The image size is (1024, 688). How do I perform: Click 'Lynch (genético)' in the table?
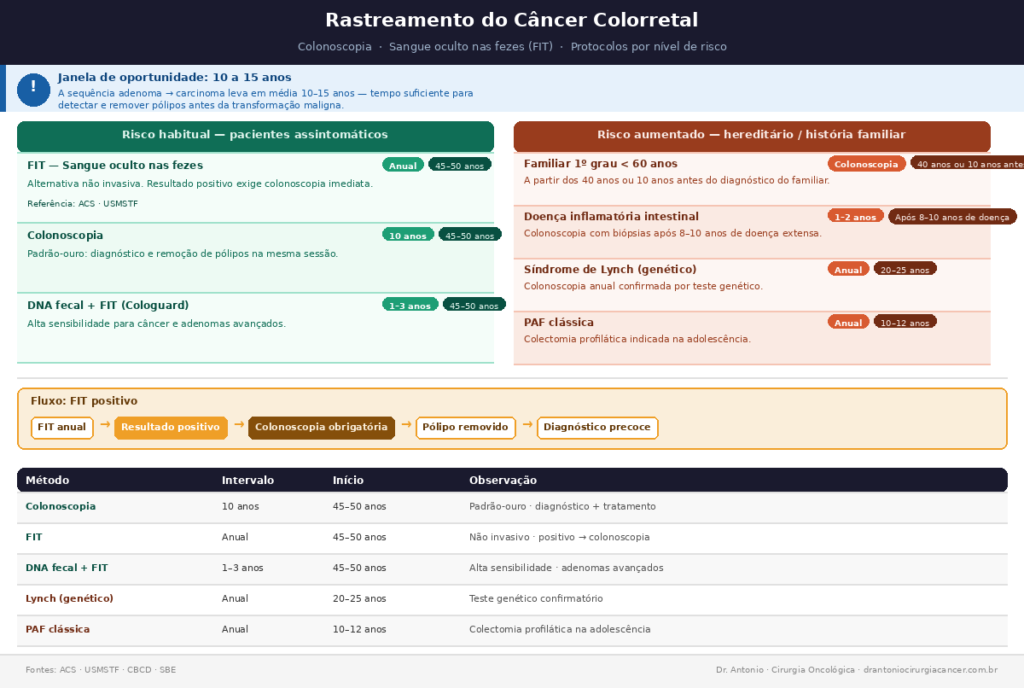[x=69, y=598]
